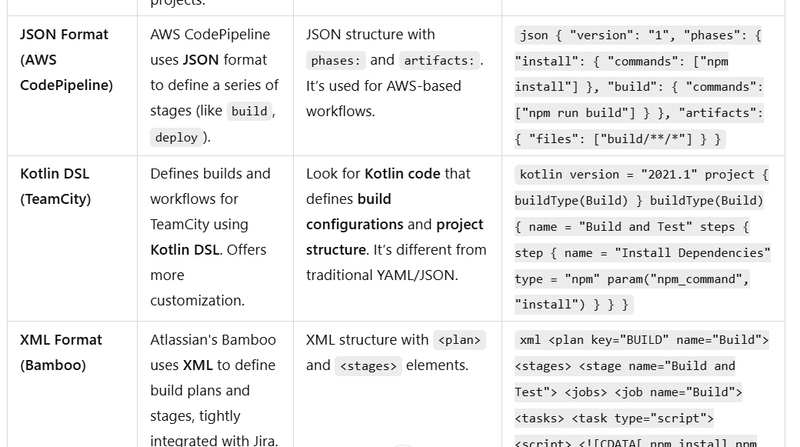Screen dimensions: 800x447
Task: Click the bold "Kotlin DSL" in the description
Action: coord(185,250)
